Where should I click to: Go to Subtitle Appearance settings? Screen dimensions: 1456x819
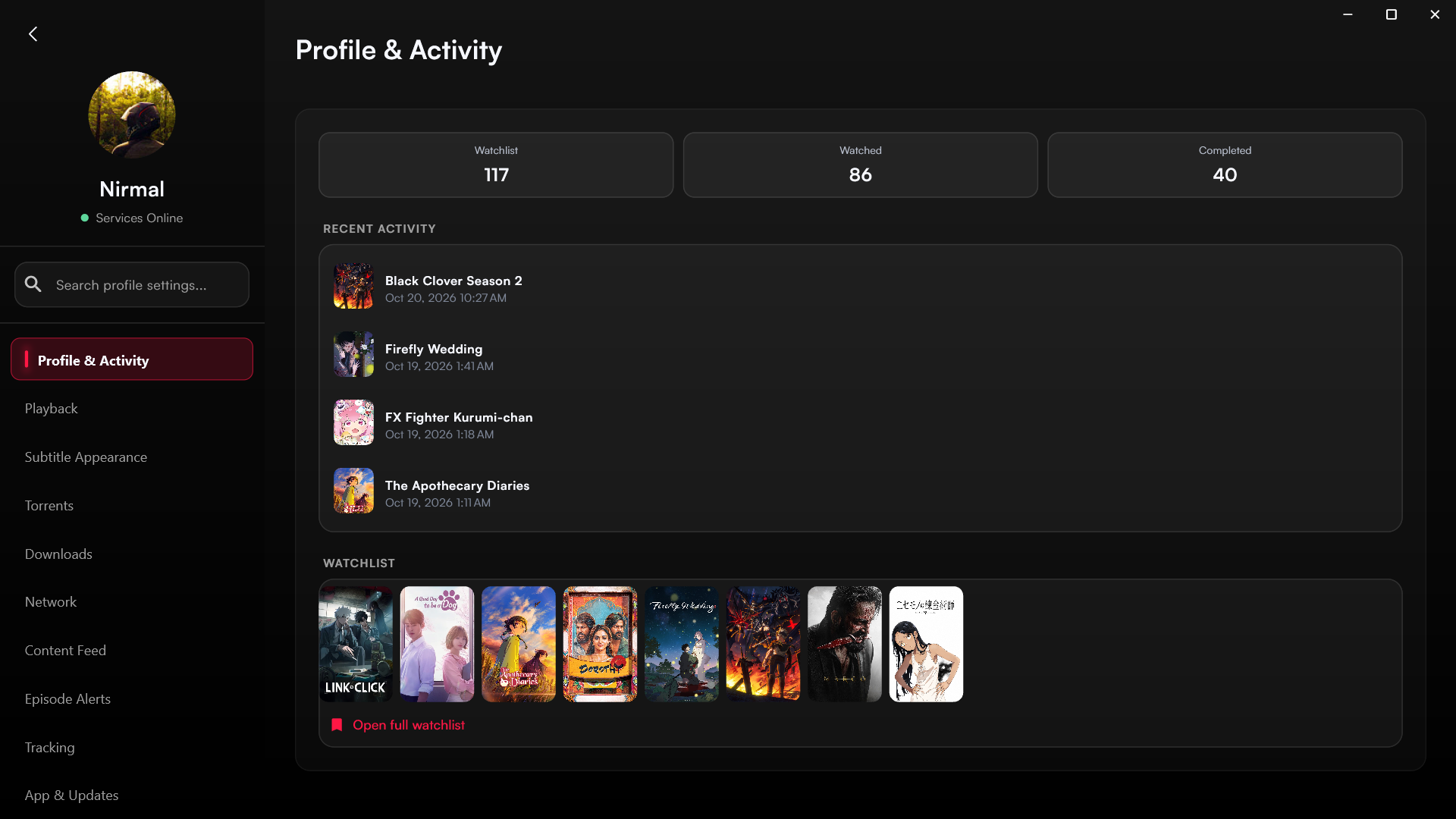point(86,457)
